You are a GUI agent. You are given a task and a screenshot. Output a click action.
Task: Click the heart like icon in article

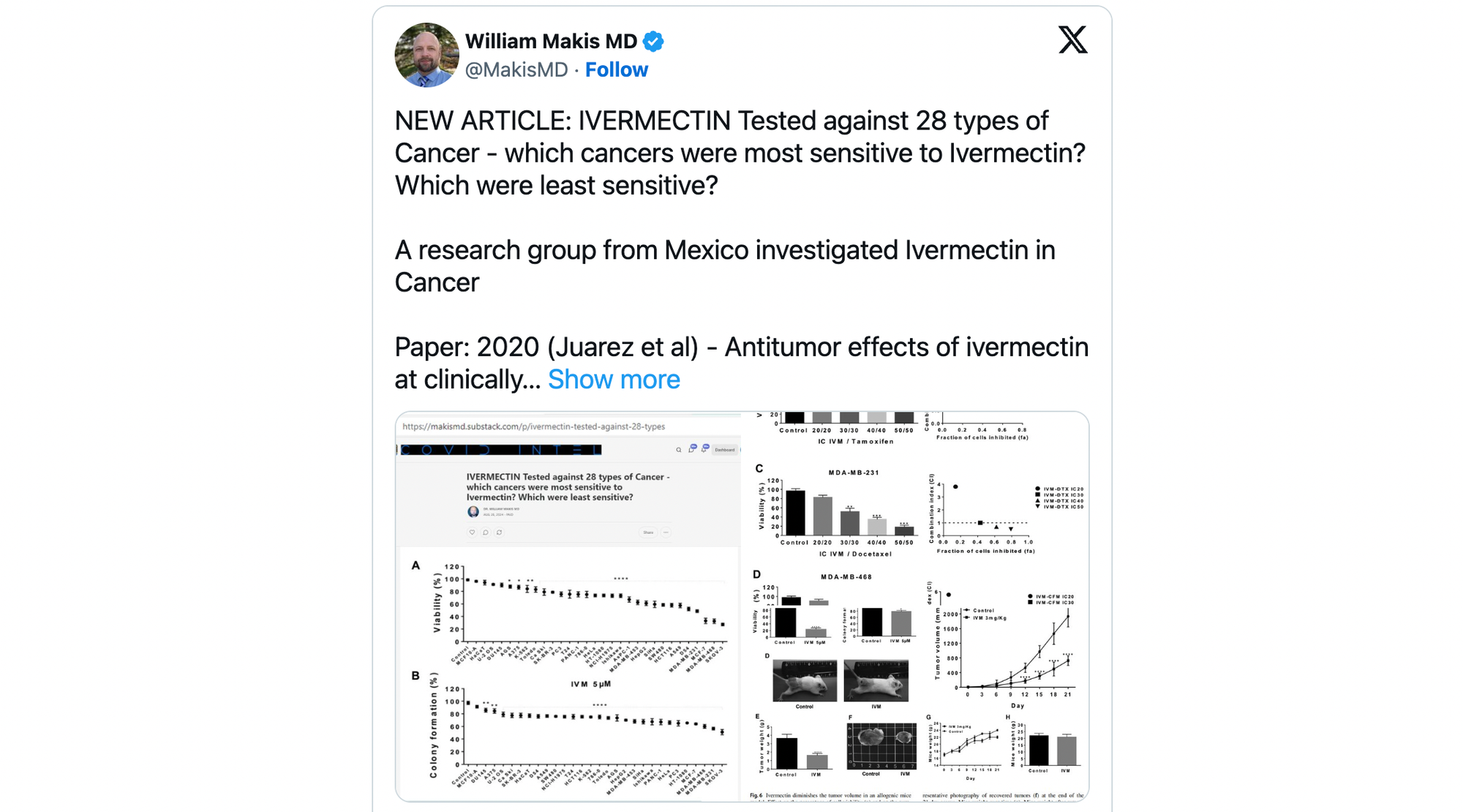click(x=472, y=533)
